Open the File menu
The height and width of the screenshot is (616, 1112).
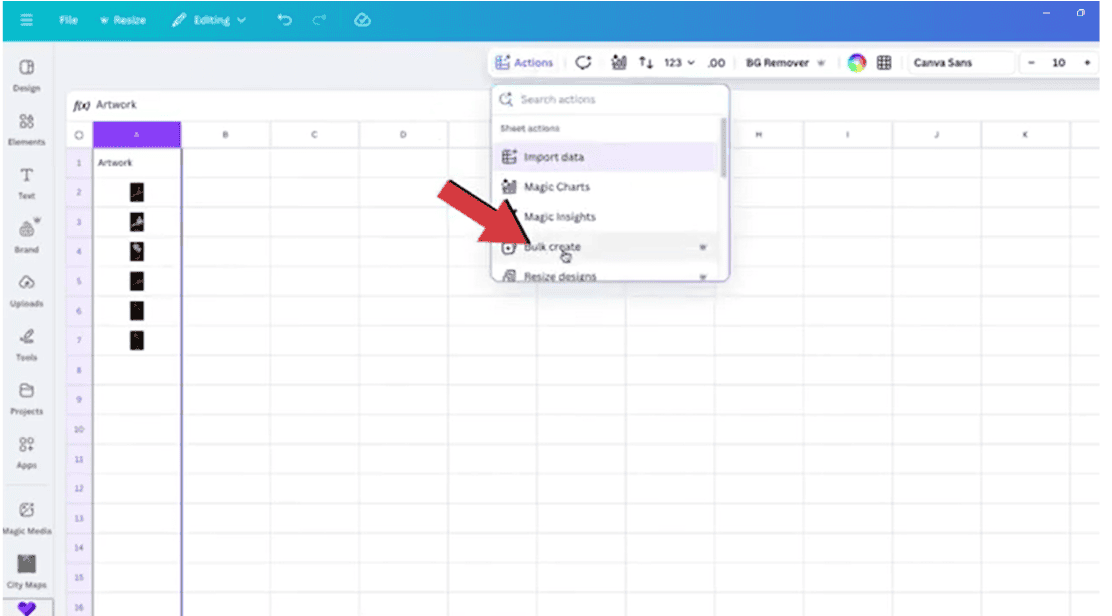click(x=68, y=20)
